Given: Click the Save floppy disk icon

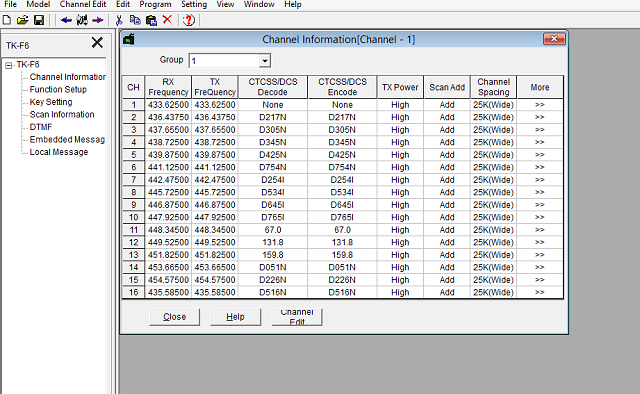Looking at the screenshot, I should [x=39, y=20].
